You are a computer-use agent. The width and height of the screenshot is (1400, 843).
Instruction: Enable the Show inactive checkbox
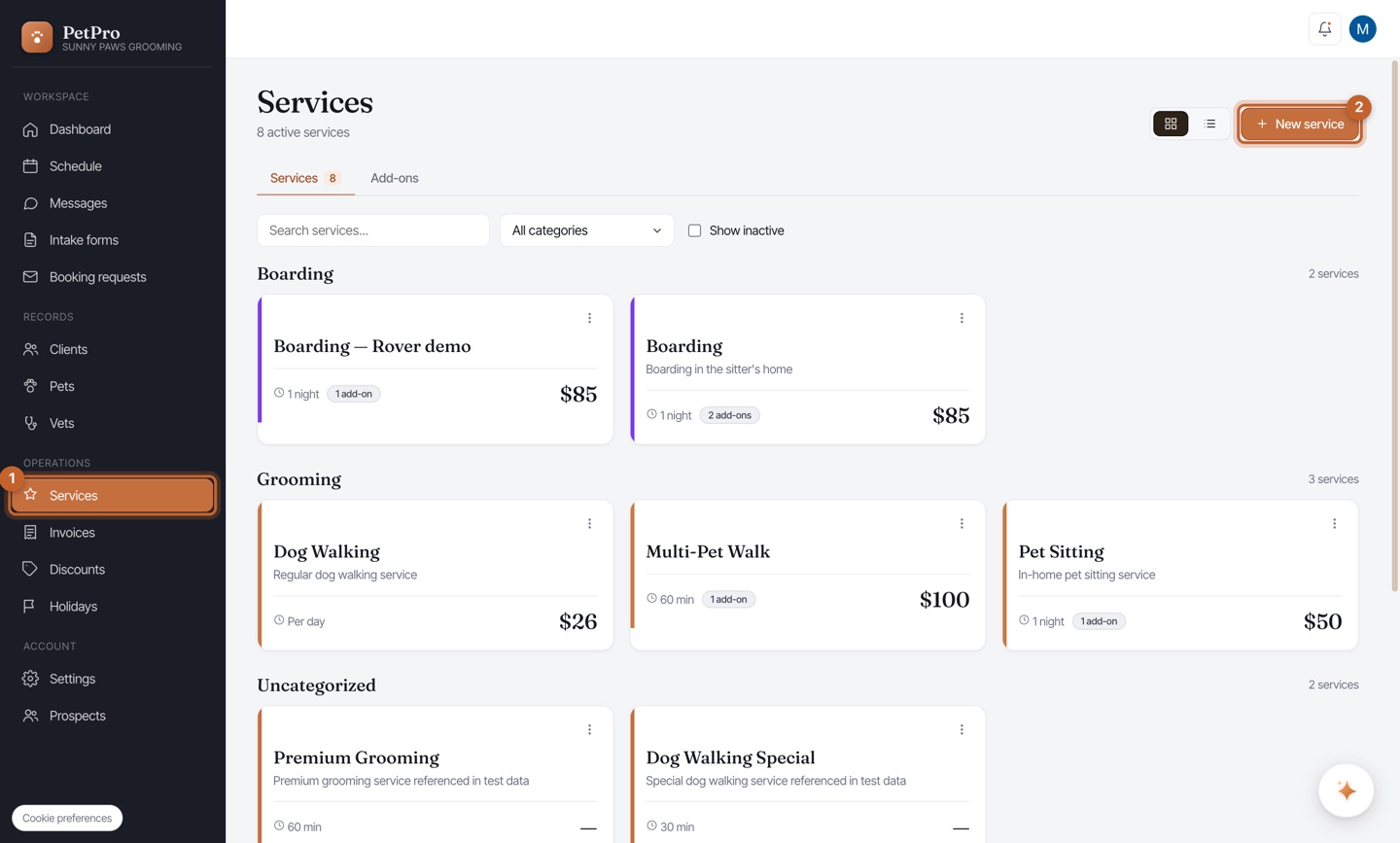tap(694, 230)
